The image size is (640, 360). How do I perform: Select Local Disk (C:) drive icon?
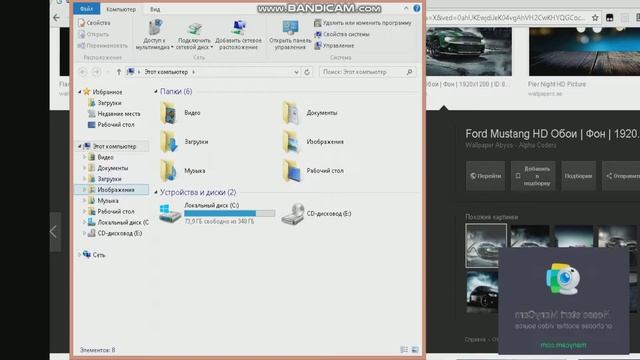(x=170, y=214)
